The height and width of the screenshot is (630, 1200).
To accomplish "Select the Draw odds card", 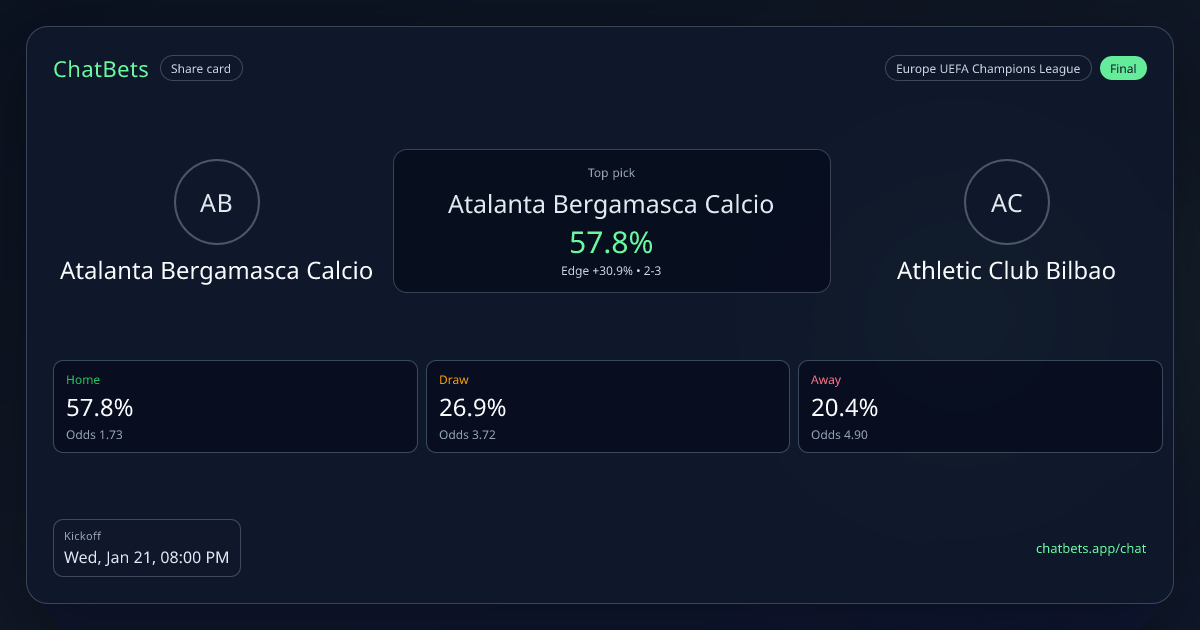I will click(x=608, y=406).
